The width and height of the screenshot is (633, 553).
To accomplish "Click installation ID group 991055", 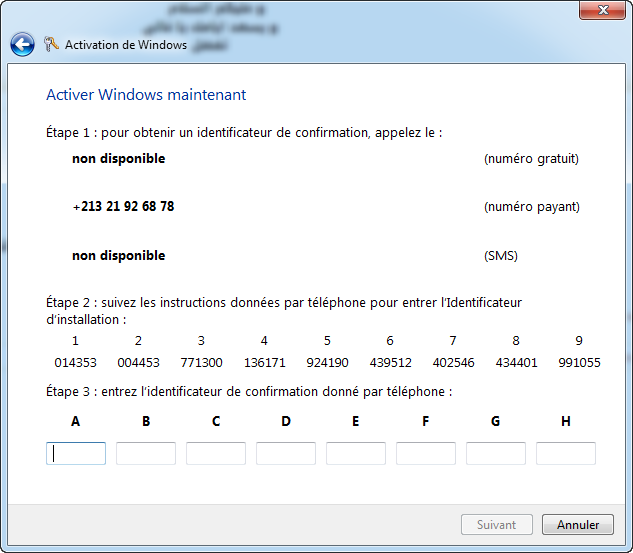I will coord(579,362).
